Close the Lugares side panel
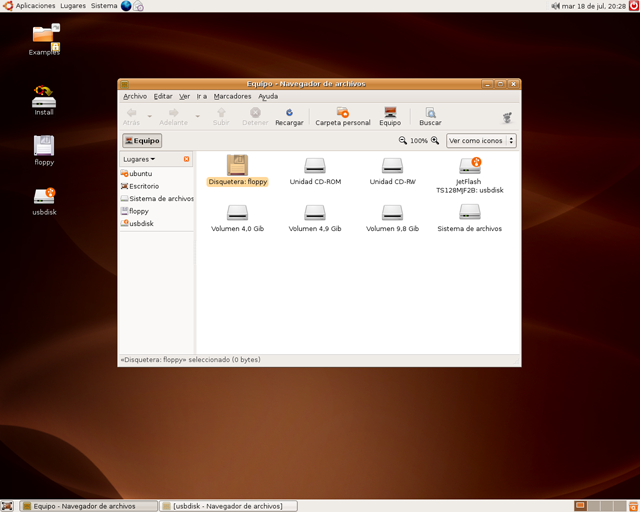The image size is (640, 512). pos(186,159)
